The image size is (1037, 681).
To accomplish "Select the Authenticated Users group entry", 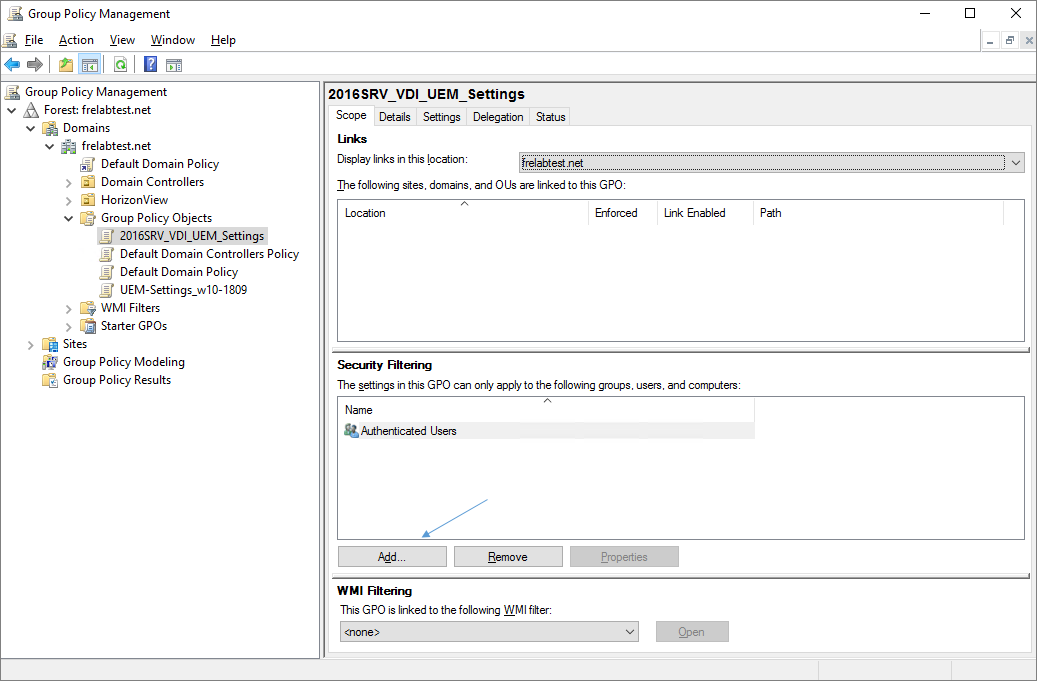I will pos(408,431).
